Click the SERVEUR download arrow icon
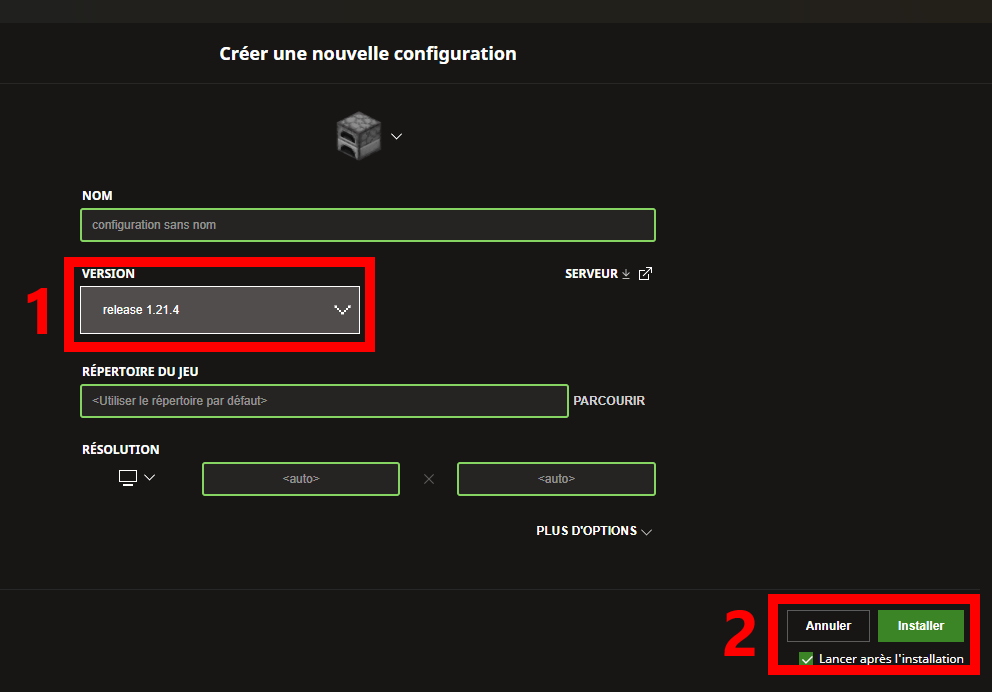 626,274
